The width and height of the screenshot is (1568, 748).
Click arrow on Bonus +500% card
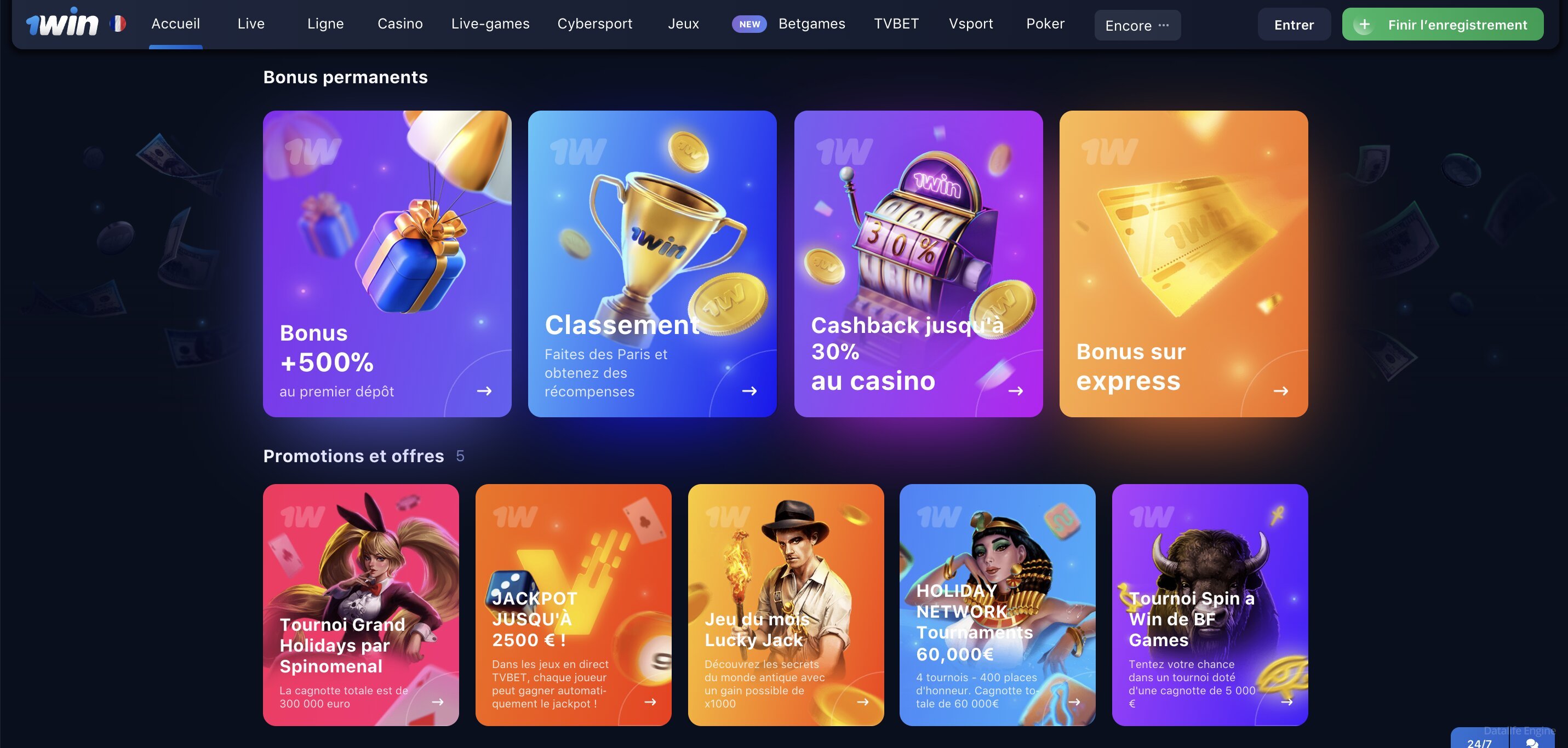click(484, 391)
